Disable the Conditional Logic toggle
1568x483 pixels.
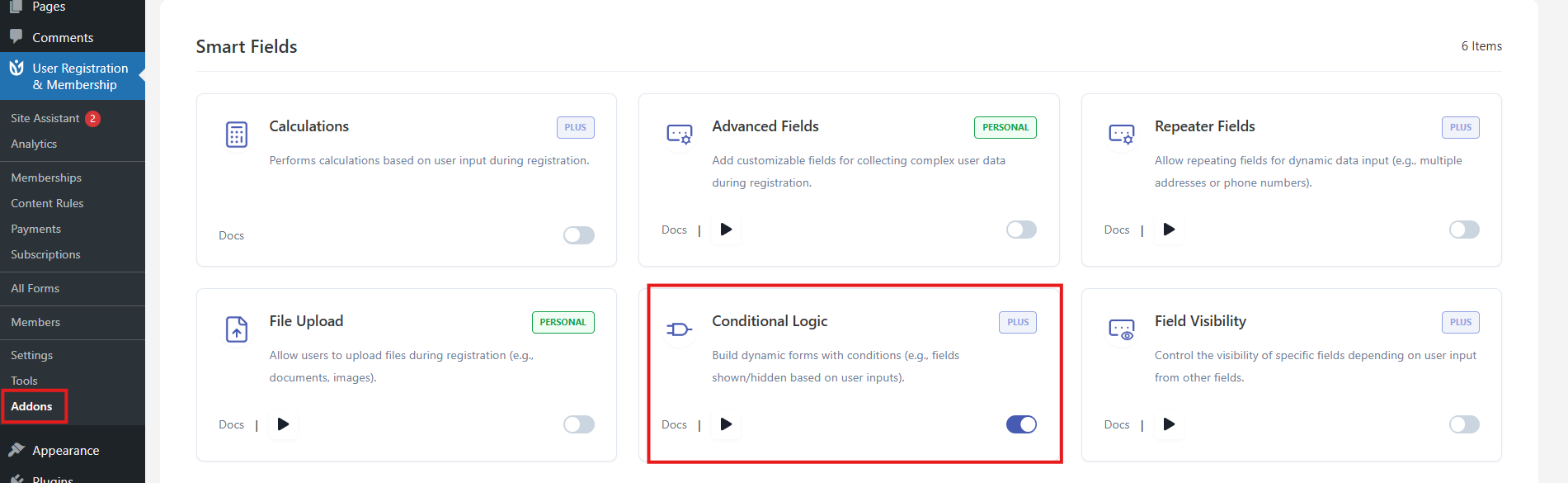point(1021,424)
